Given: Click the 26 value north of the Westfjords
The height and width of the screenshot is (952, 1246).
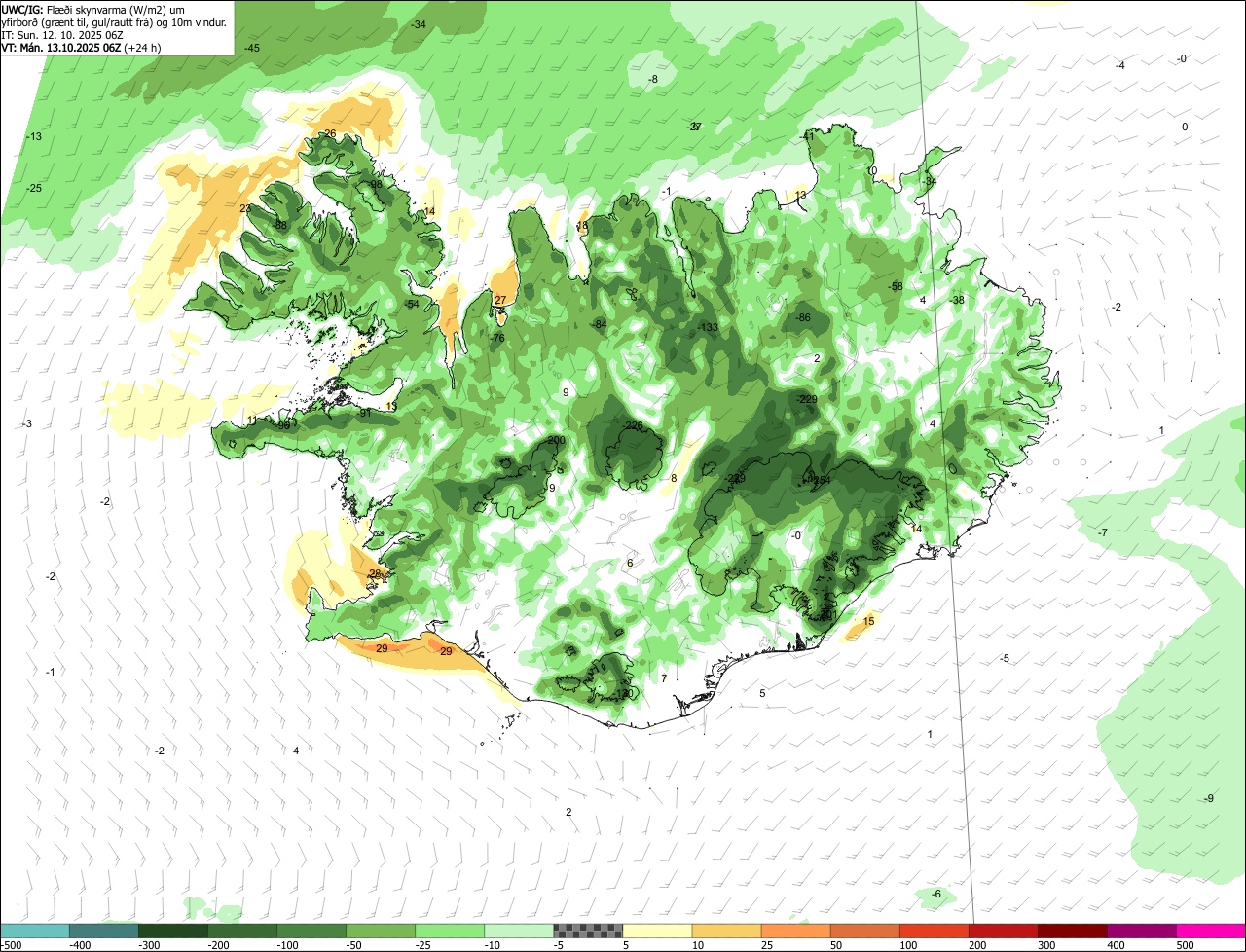Looking at the screenshot, I should 330,134.
